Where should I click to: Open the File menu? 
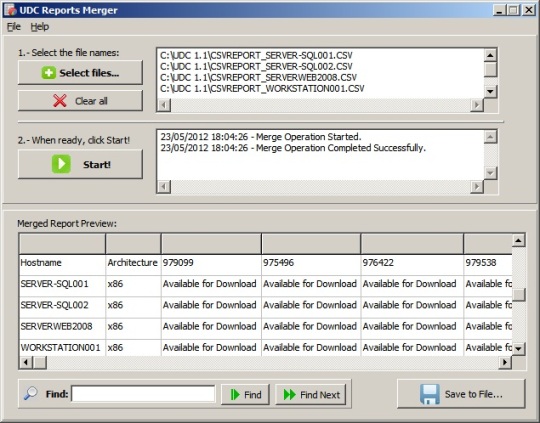click(14, 27)
